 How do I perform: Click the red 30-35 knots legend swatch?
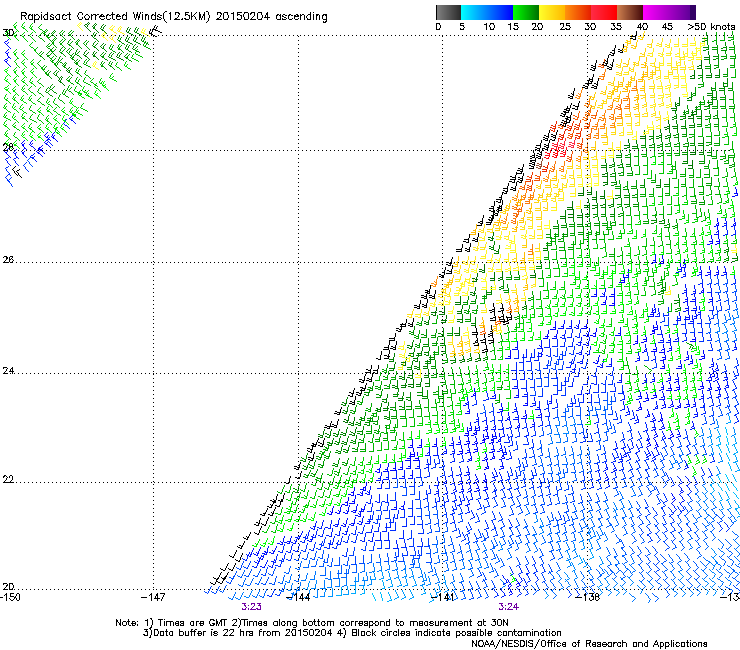(x=604, y=12)
